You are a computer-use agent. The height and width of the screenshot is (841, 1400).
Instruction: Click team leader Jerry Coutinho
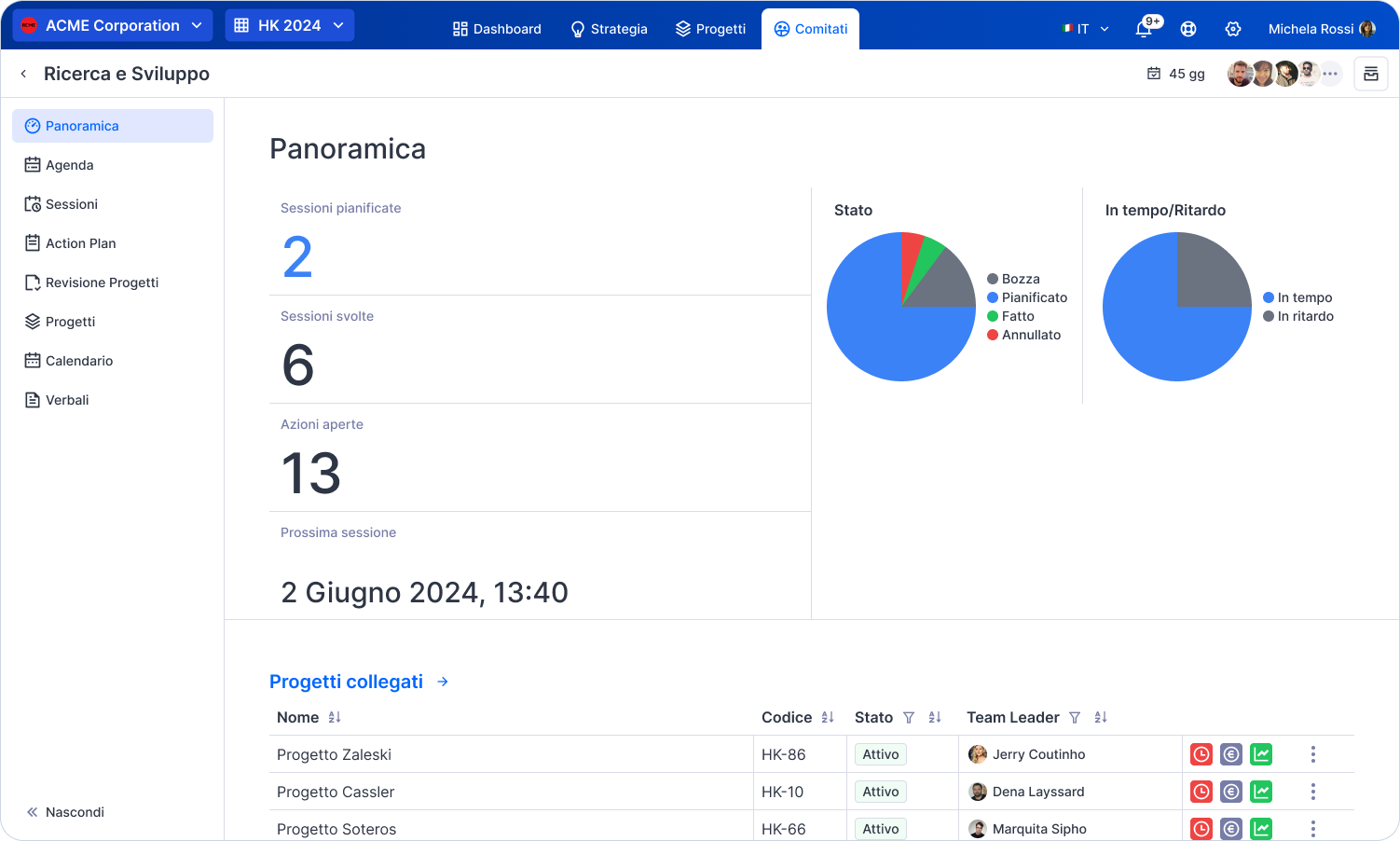[x=1026, y=754]
